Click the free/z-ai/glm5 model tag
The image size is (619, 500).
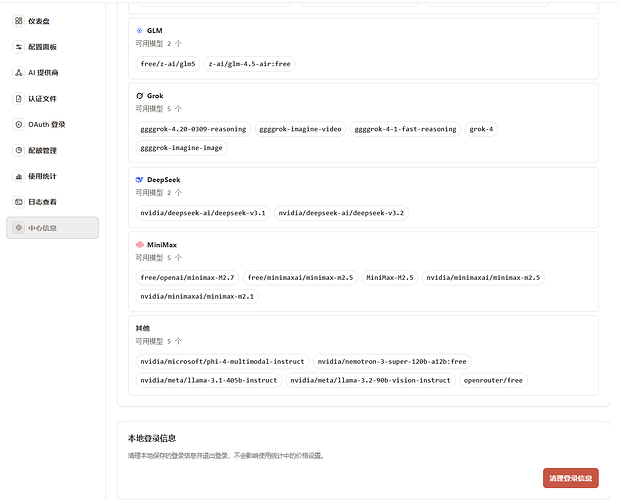click(168, 64)
